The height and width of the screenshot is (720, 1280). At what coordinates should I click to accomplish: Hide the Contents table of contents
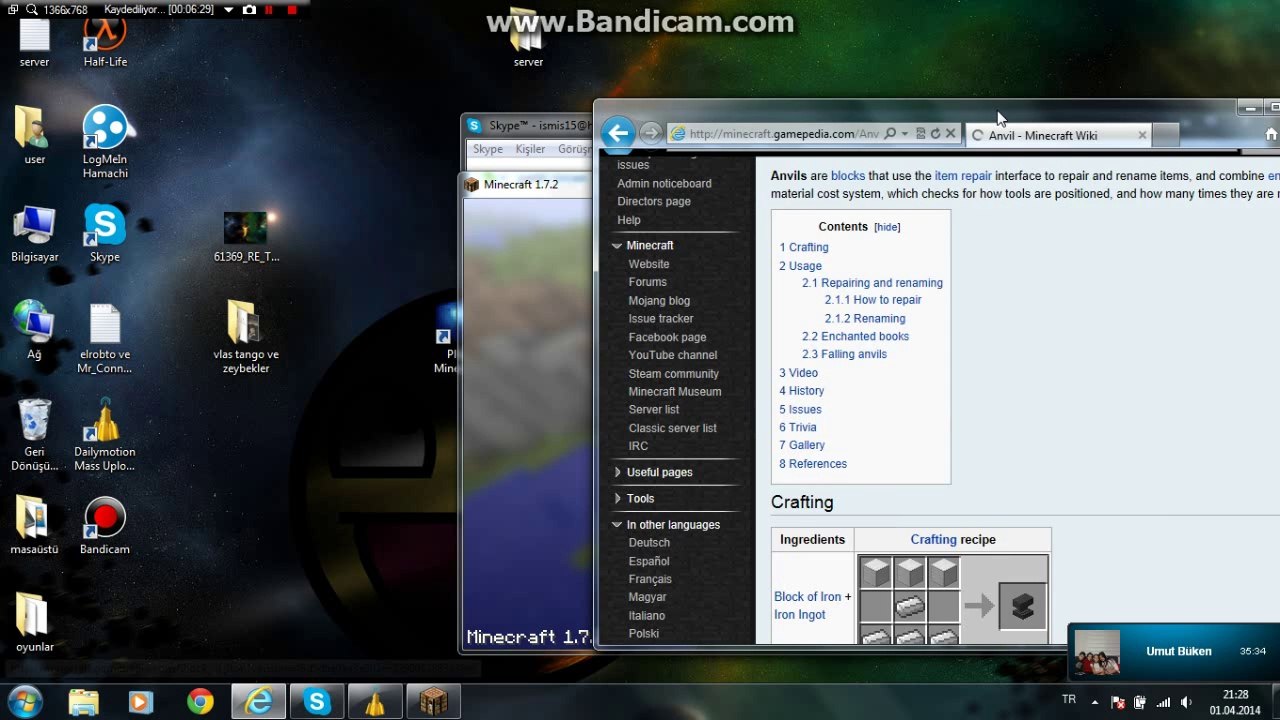(x=887, y=227)
